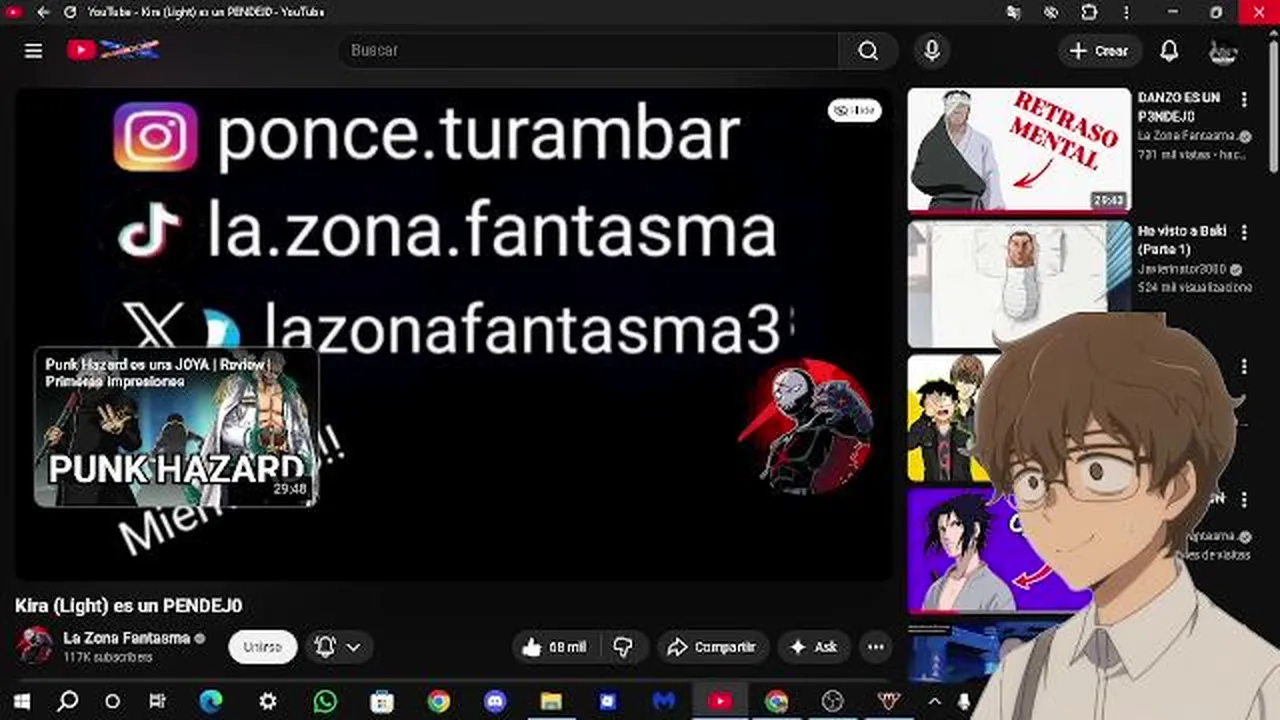The height and width of the screenshot is (720, 1280).
Task: Open the account avatar menu
Action: click(1222, 51)
